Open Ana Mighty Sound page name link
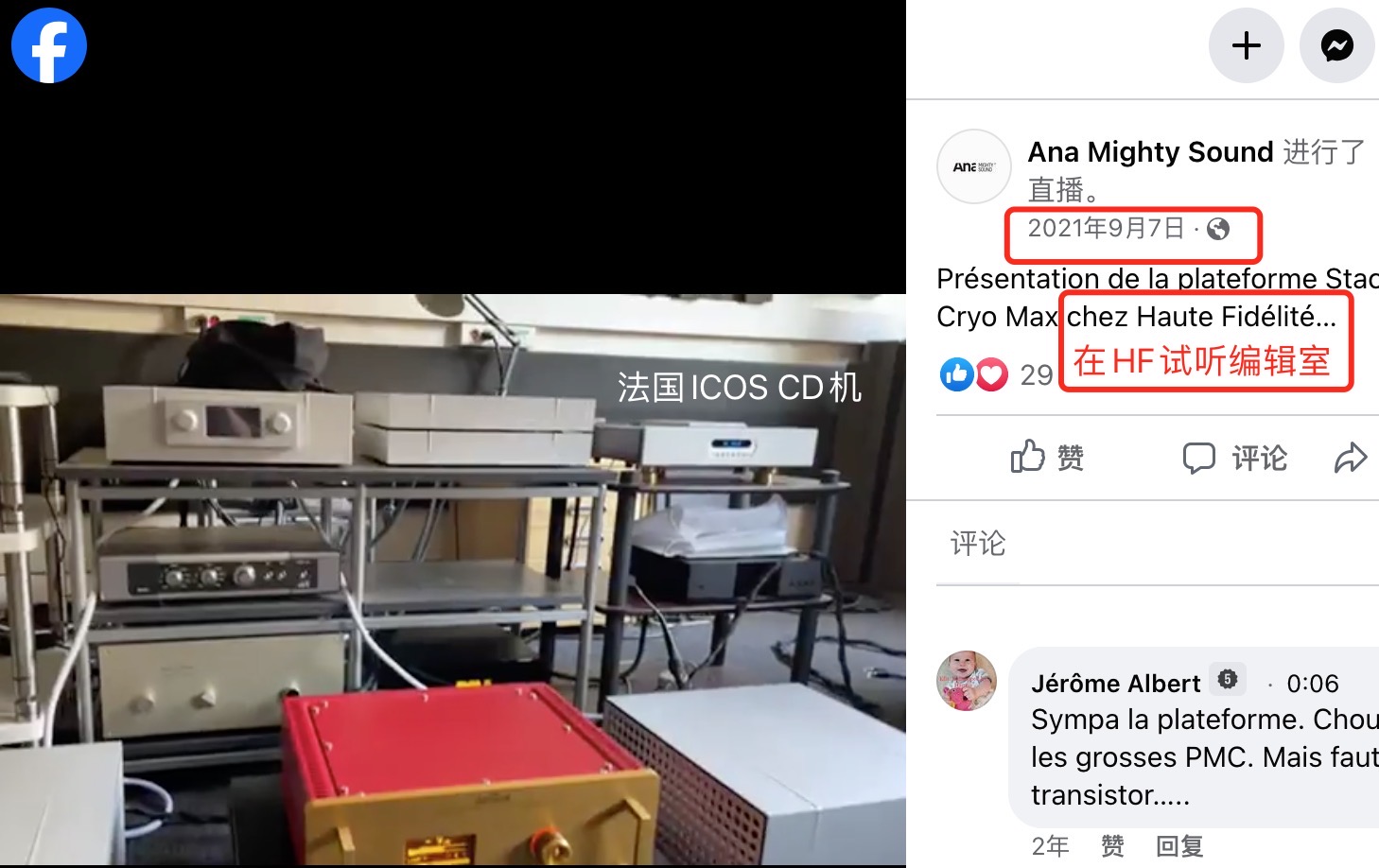The width and height of the screenshot is (1379, 868). pyautogui.click(x=1151, y=151)
